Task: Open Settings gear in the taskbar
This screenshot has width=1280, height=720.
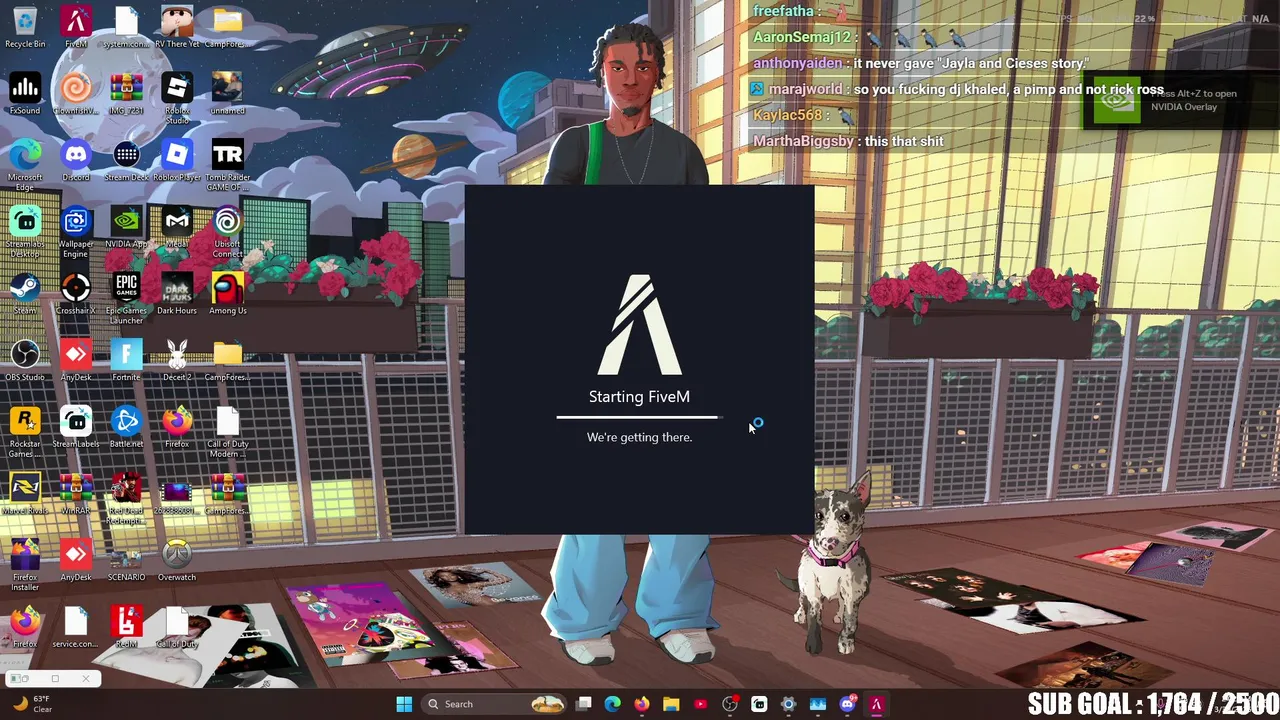Action: pyautogui.click(x=788, y=704)
